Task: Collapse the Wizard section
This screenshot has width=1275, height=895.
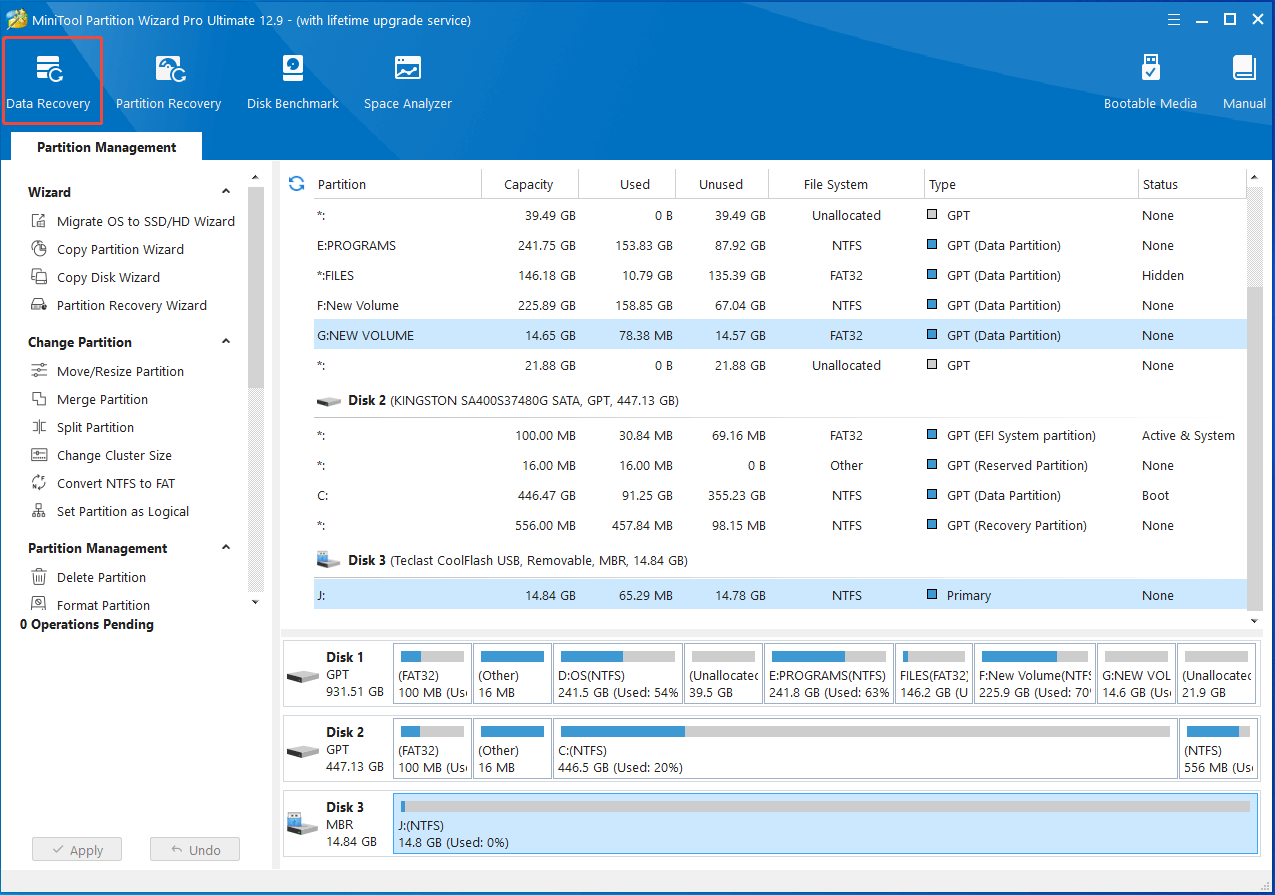Action: [x=226, y=192]
